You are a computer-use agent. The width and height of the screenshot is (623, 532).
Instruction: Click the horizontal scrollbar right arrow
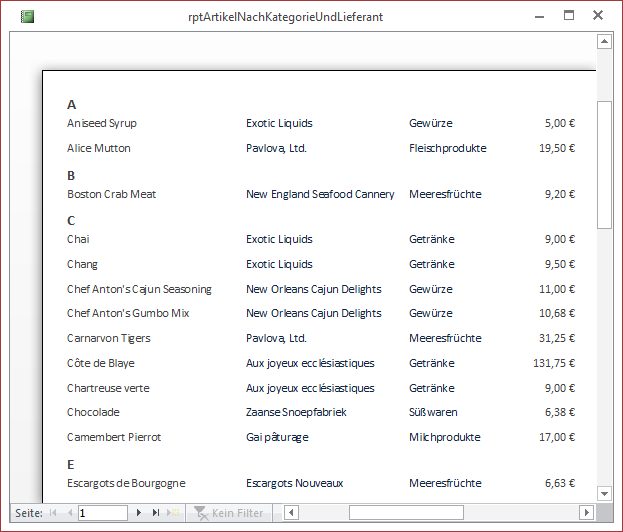[x=586, y=513]
